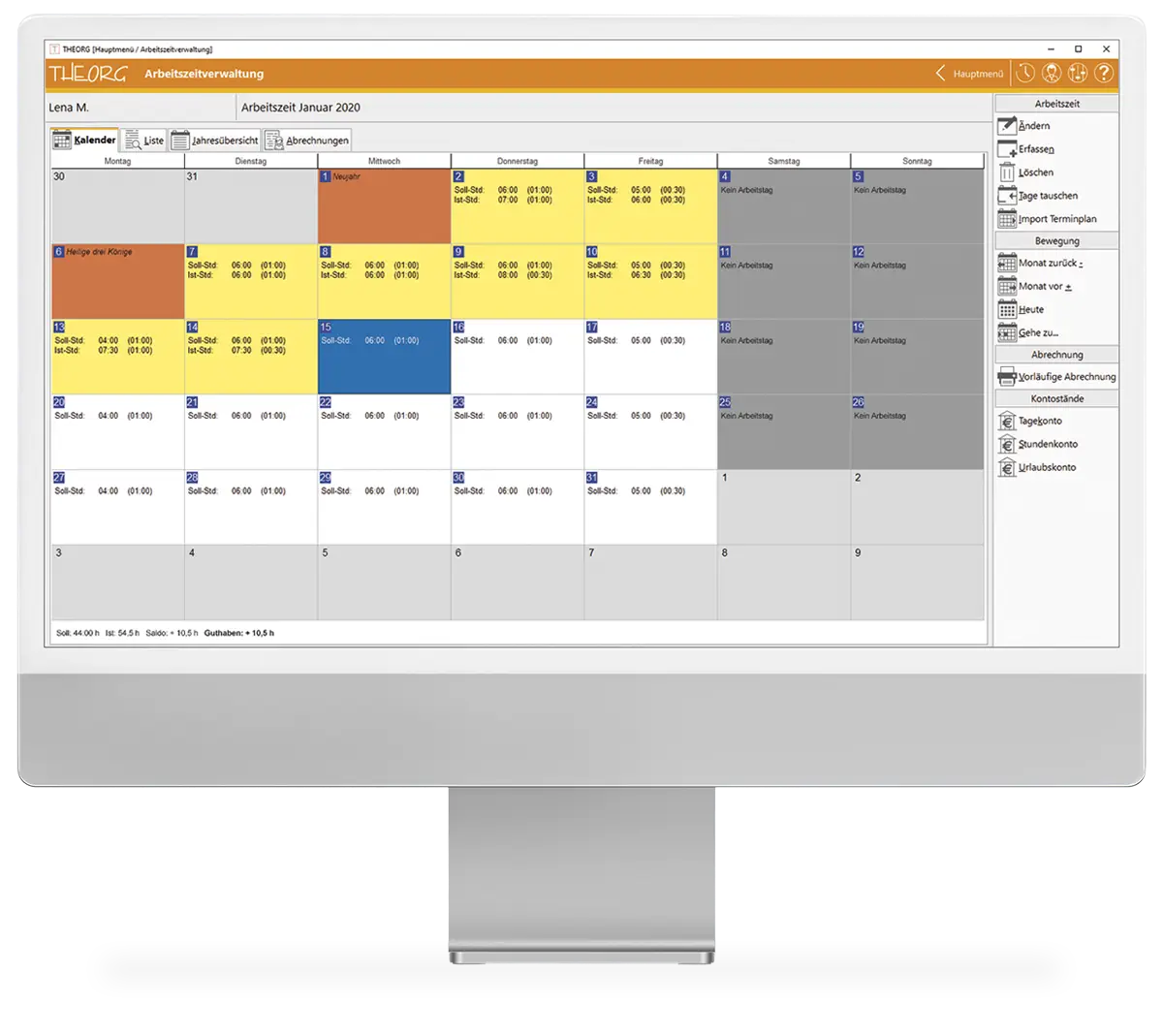Select the Abrechnungen tab
Viewport: 1163px width, 1036px height.
click(307, 141)
